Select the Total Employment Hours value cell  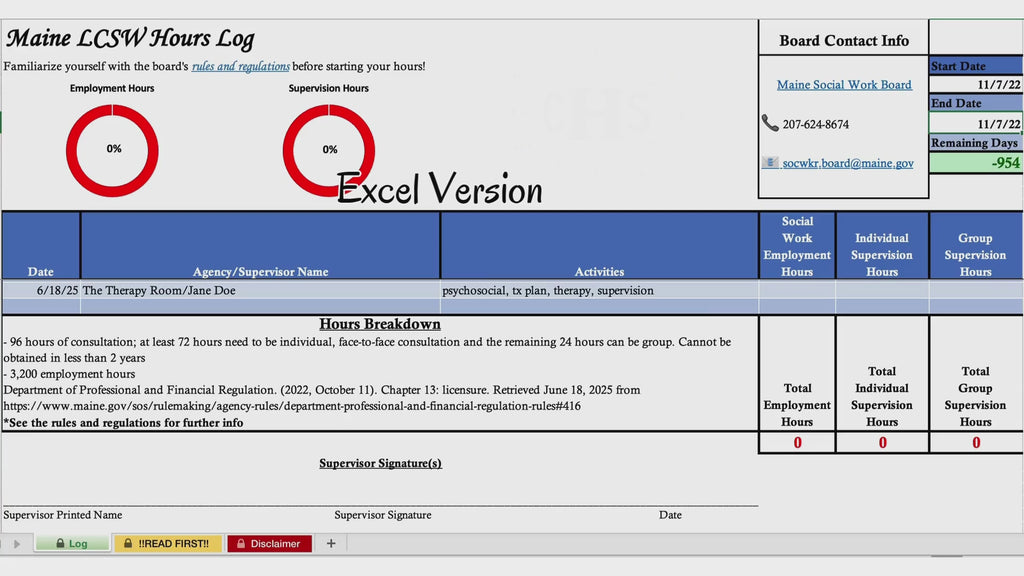797,443
